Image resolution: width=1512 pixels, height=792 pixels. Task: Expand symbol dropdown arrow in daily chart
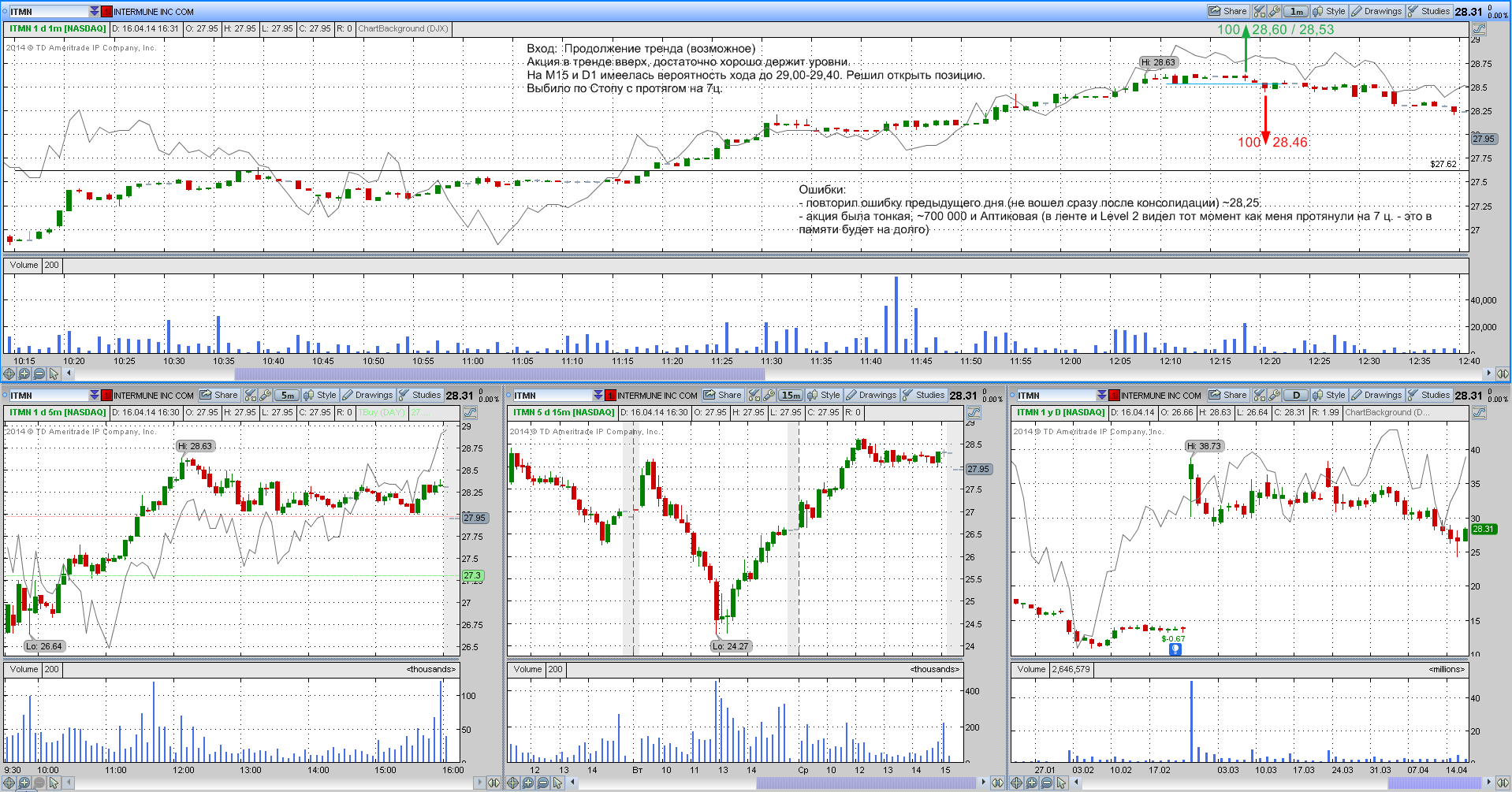pos(1102,395)
